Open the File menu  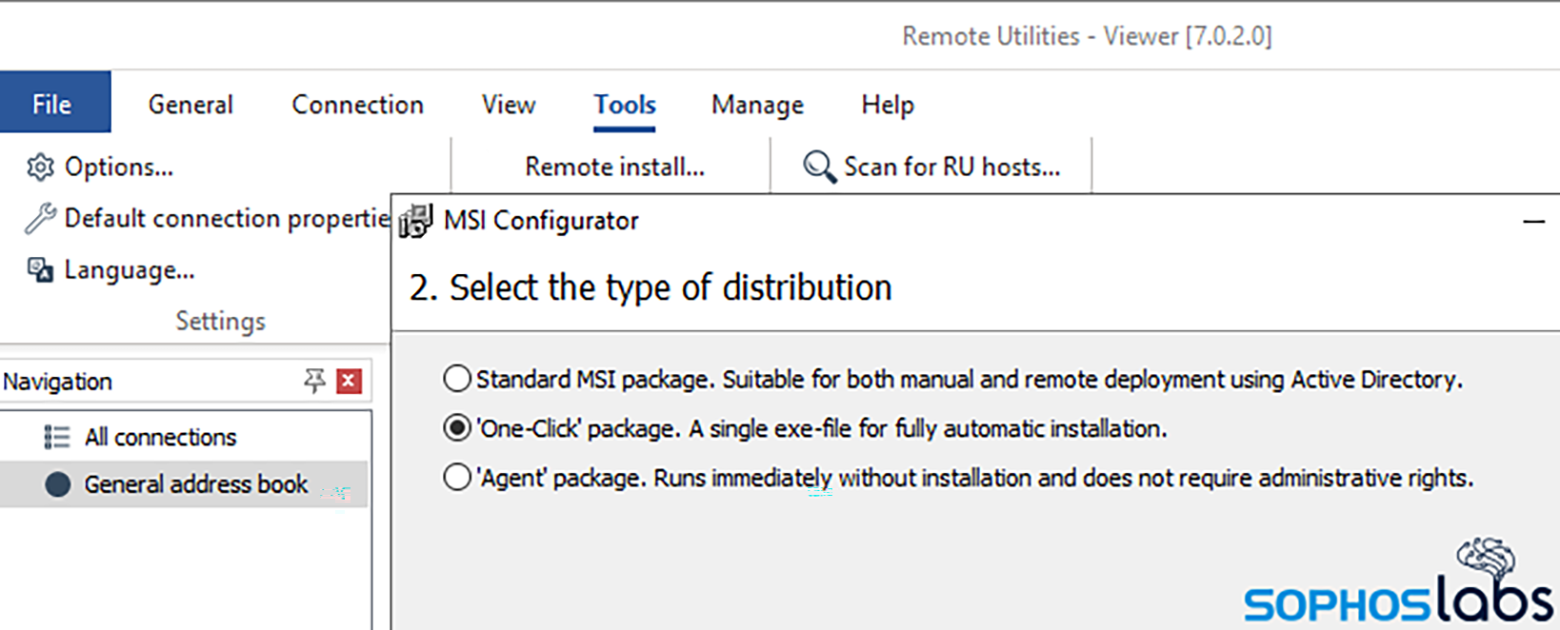tap(52, 104)
